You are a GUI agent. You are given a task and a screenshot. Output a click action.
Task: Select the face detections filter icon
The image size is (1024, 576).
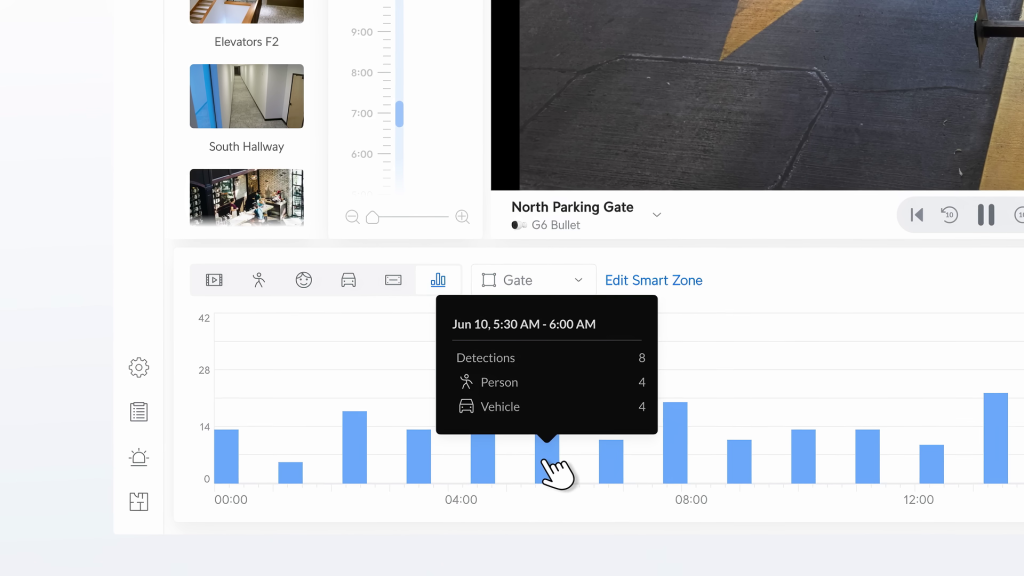tap(304, 280)
